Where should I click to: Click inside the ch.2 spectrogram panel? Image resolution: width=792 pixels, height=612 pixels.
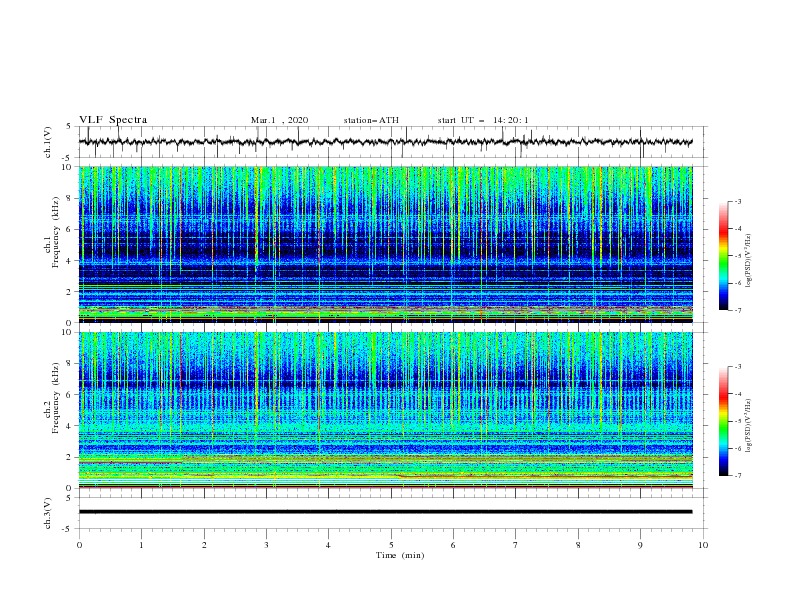[x=386, y=410]
